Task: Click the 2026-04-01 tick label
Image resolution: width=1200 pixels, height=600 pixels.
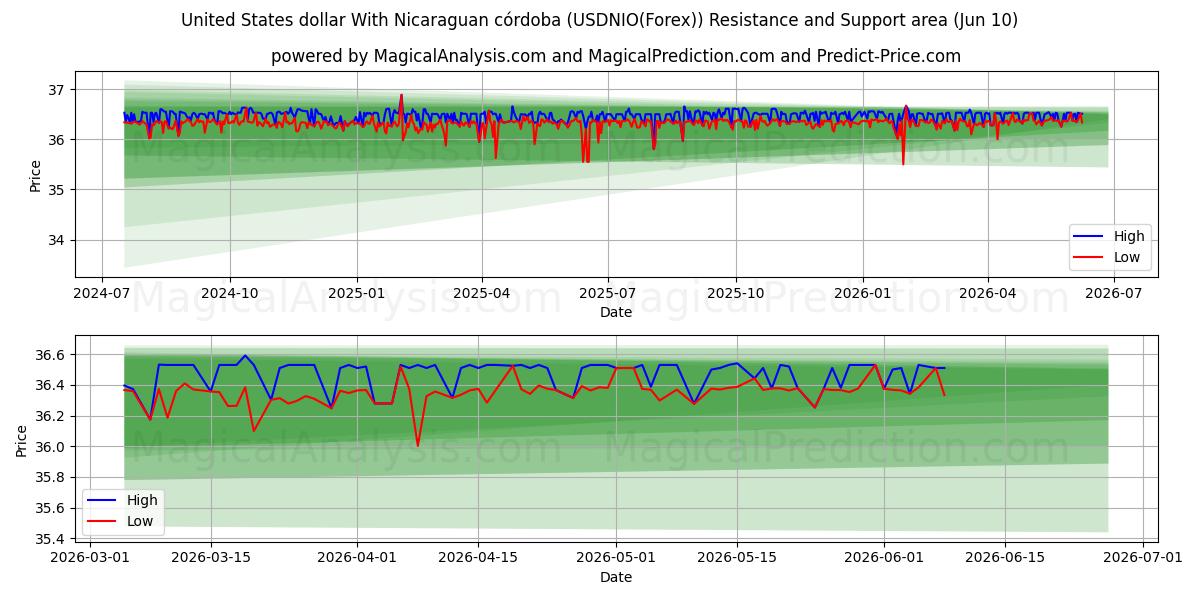Action: coord(358,558)
